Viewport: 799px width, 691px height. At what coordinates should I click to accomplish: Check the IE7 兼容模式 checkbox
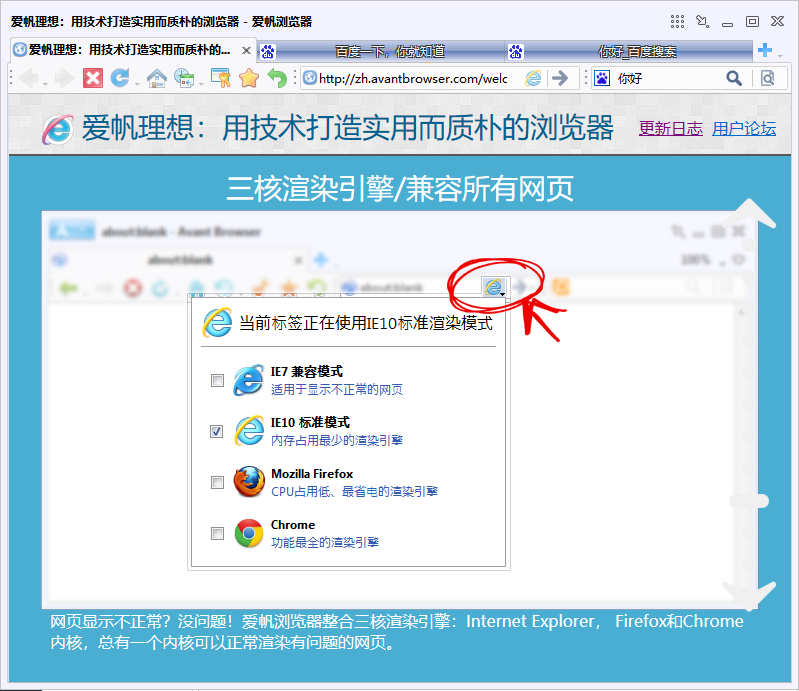coord(217,380)
